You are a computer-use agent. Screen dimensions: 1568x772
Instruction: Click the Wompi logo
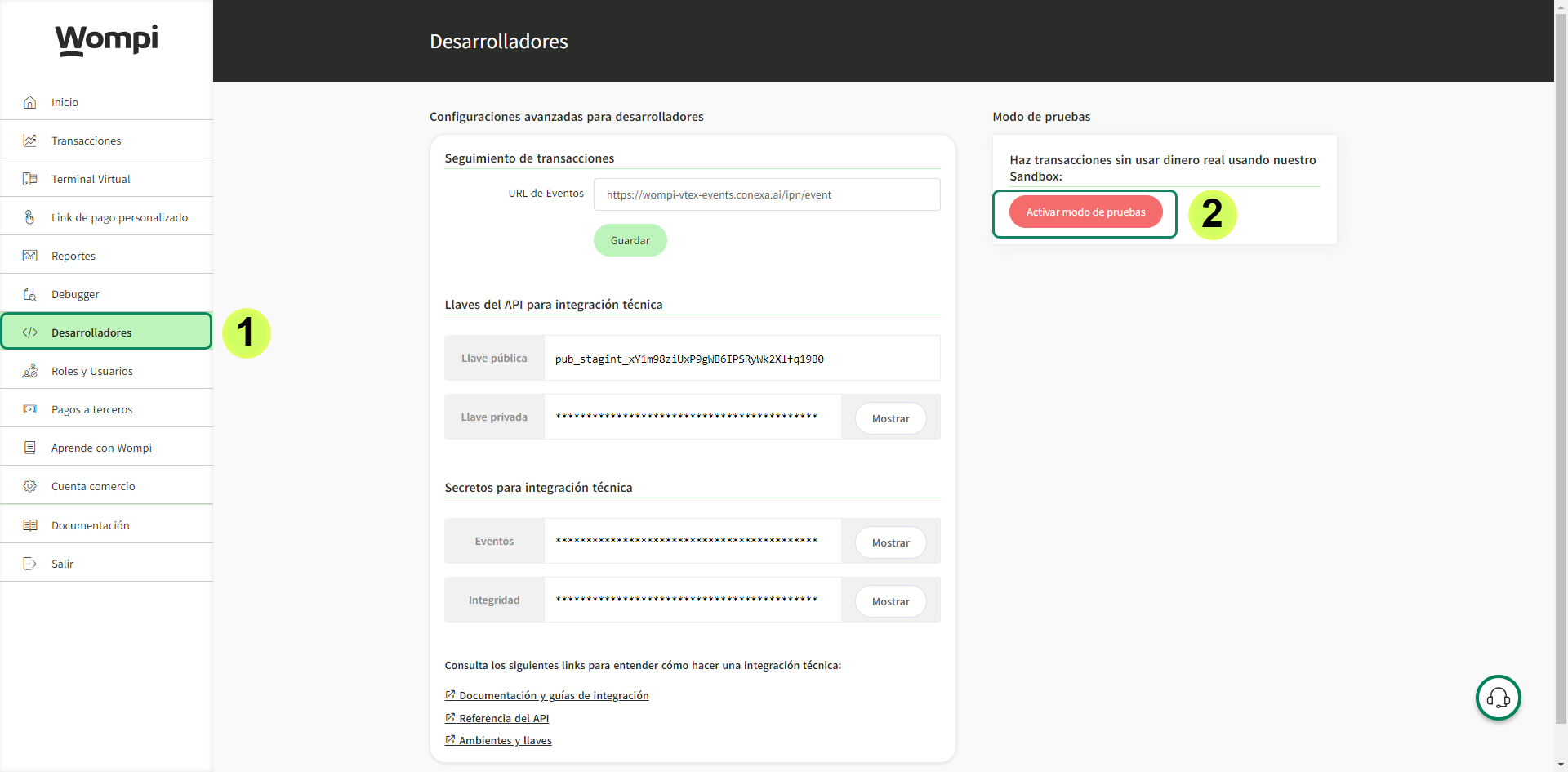click(x=106, y=39)
